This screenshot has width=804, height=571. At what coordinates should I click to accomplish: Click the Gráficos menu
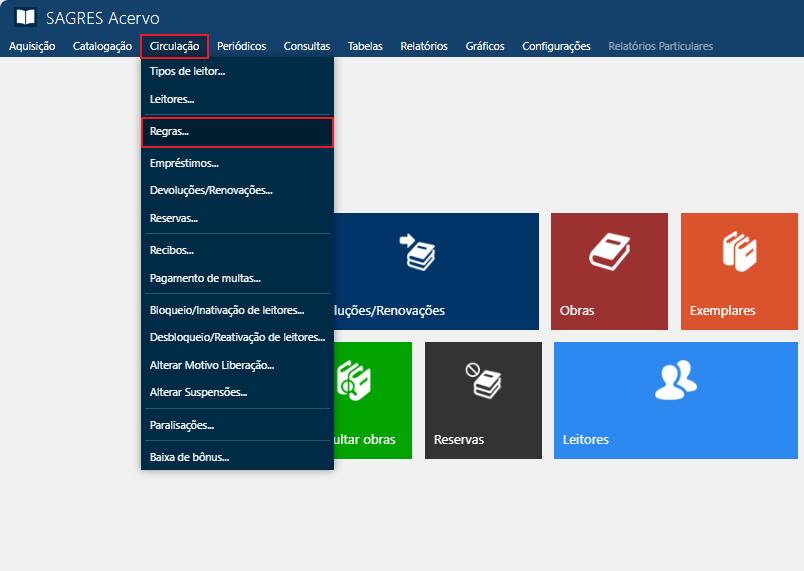point(485,46)
